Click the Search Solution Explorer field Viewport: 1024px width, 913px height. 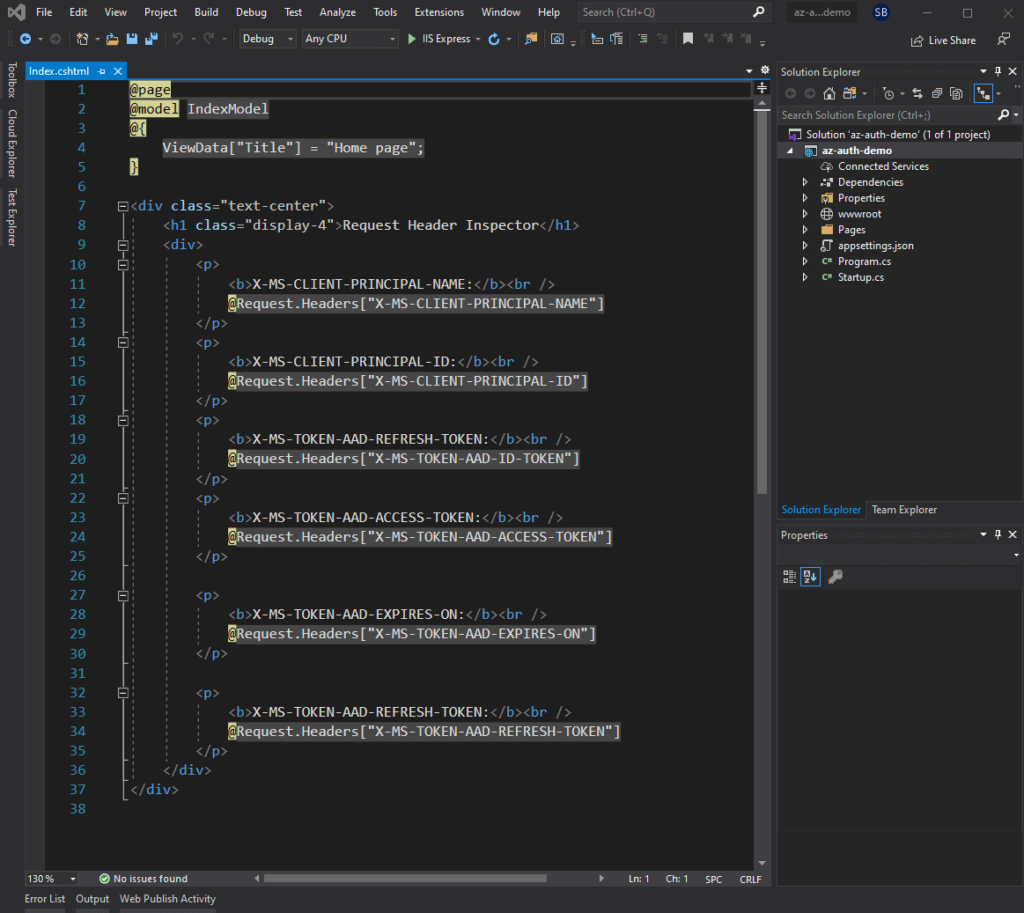click(x=888, y=115)
